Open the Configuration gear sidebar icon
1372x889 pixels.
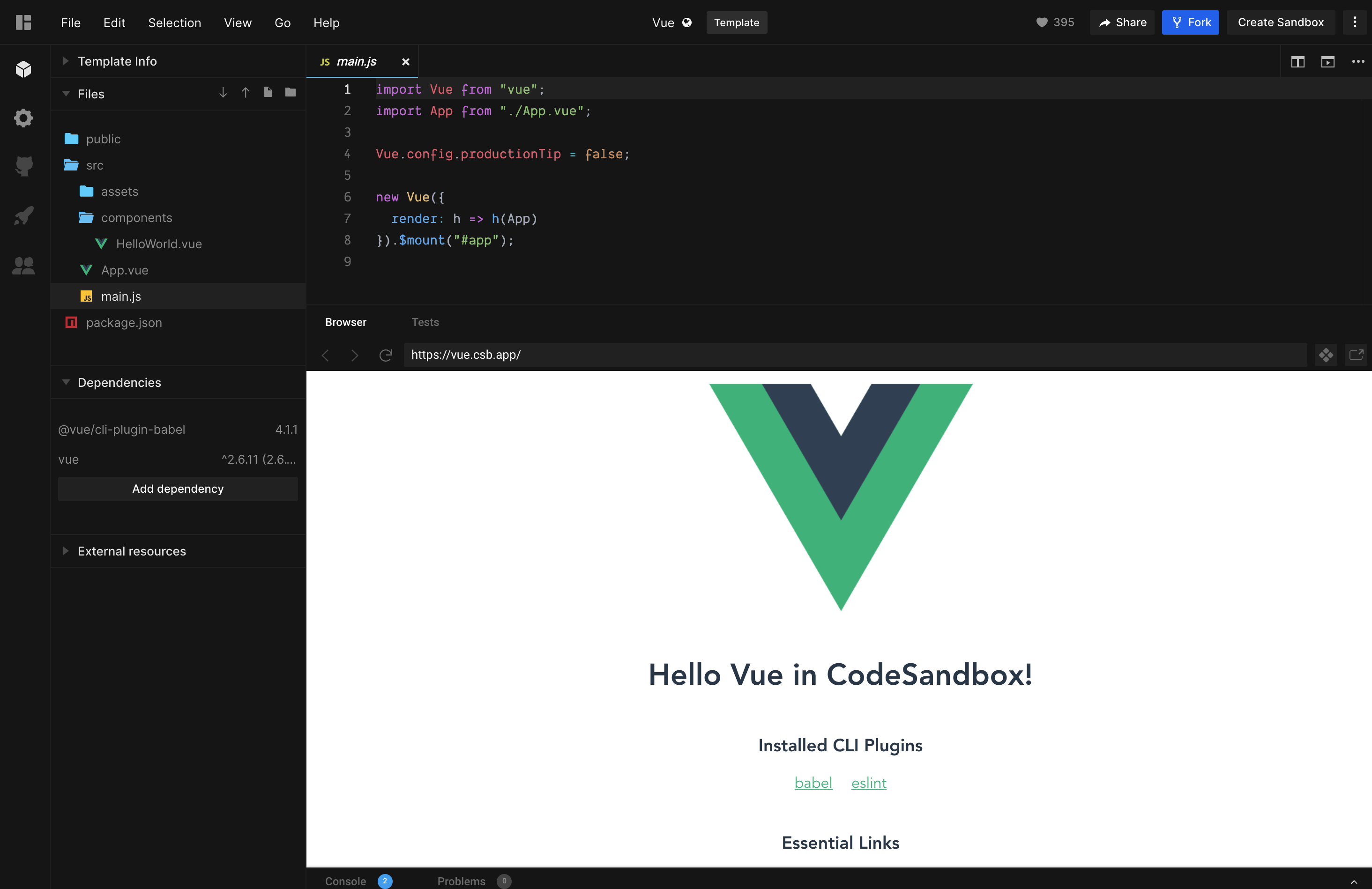point(23,118)
